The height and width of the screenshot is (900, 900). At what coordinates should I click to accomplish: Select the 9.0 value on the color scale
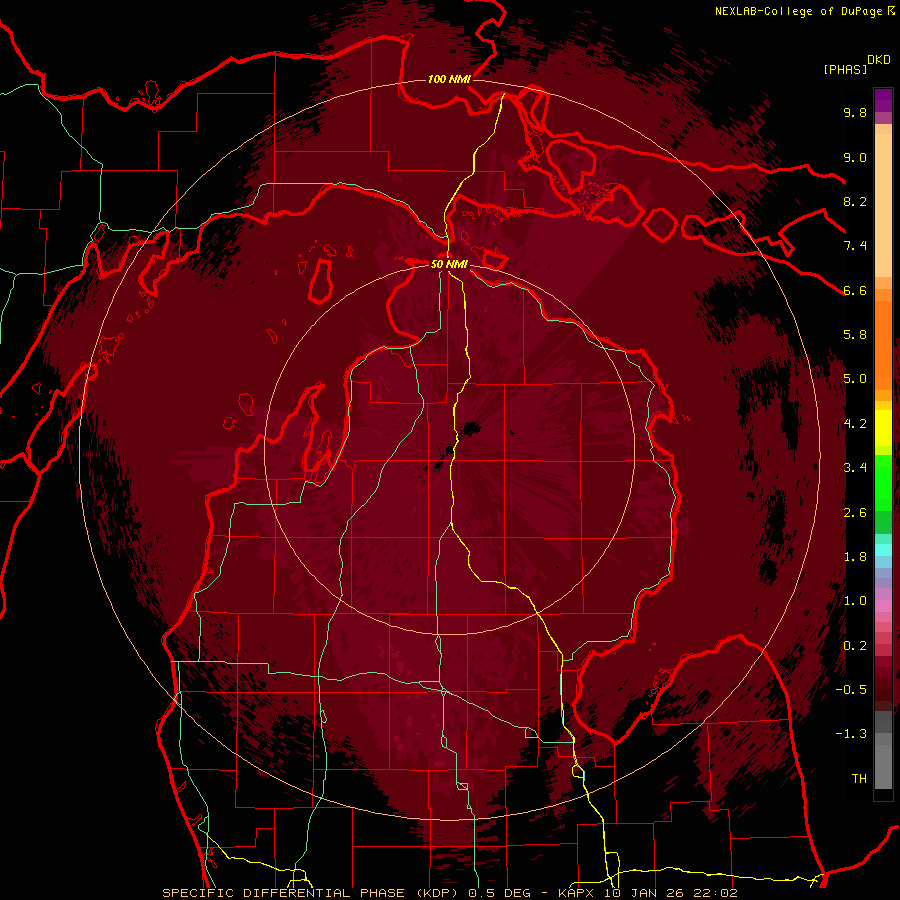pos(855,157)
